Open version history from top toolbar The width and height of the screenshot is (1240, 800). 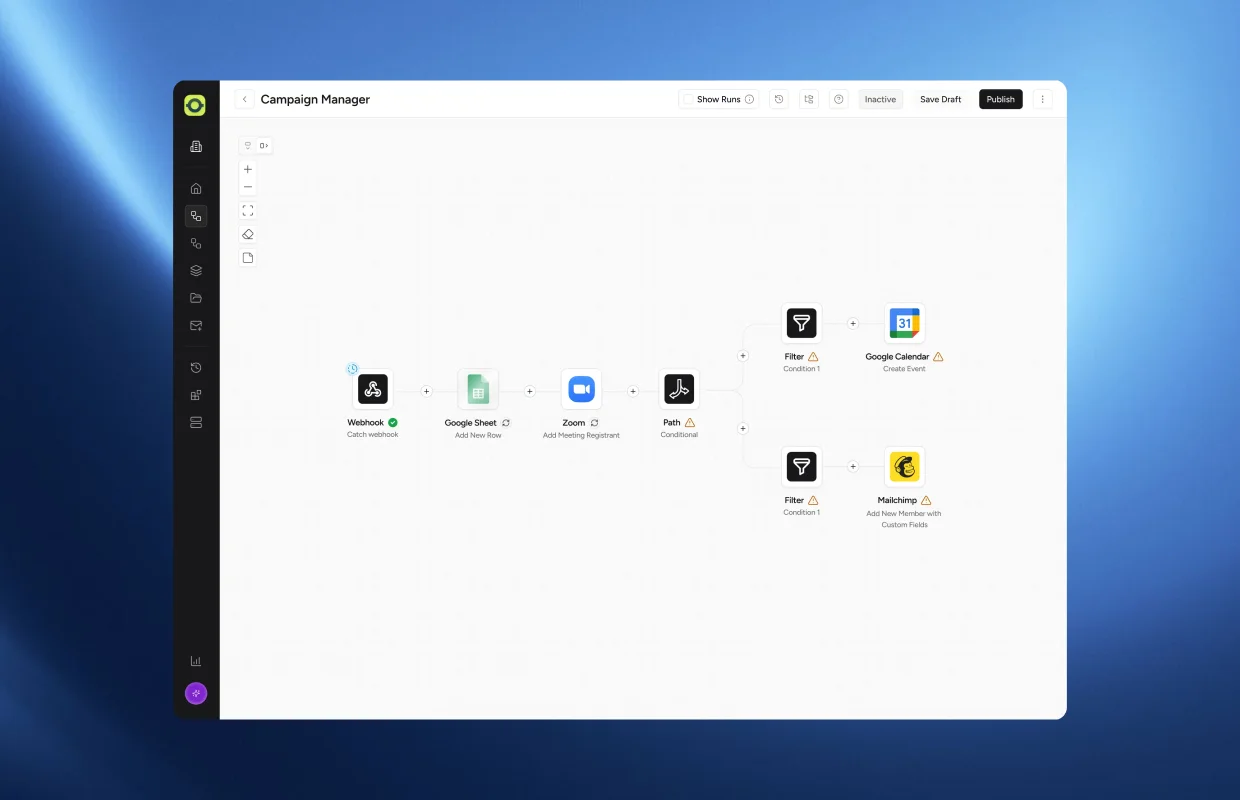(x=779, y=99)
